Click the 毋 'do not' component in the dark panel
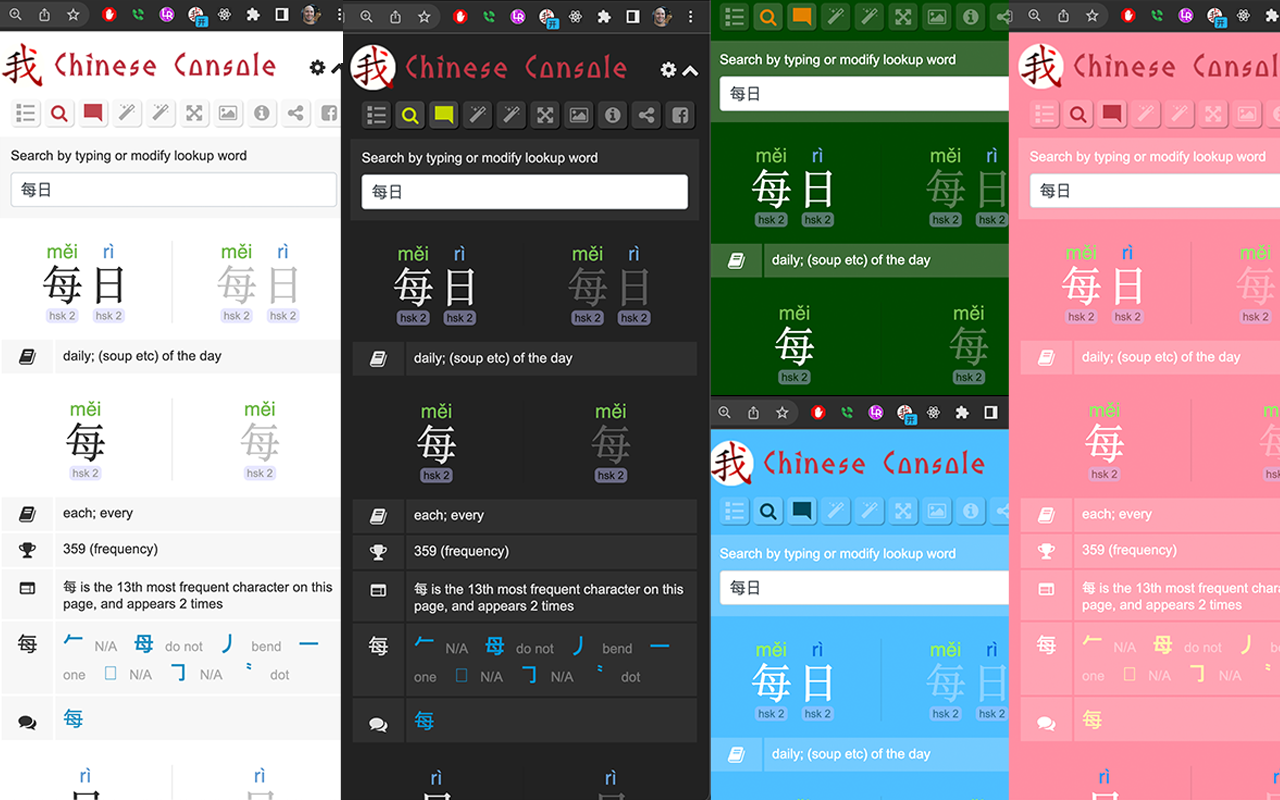Image resolution: width=1280 pixels, height=800 pixels. pyautogui.click(x=495, y=647)
